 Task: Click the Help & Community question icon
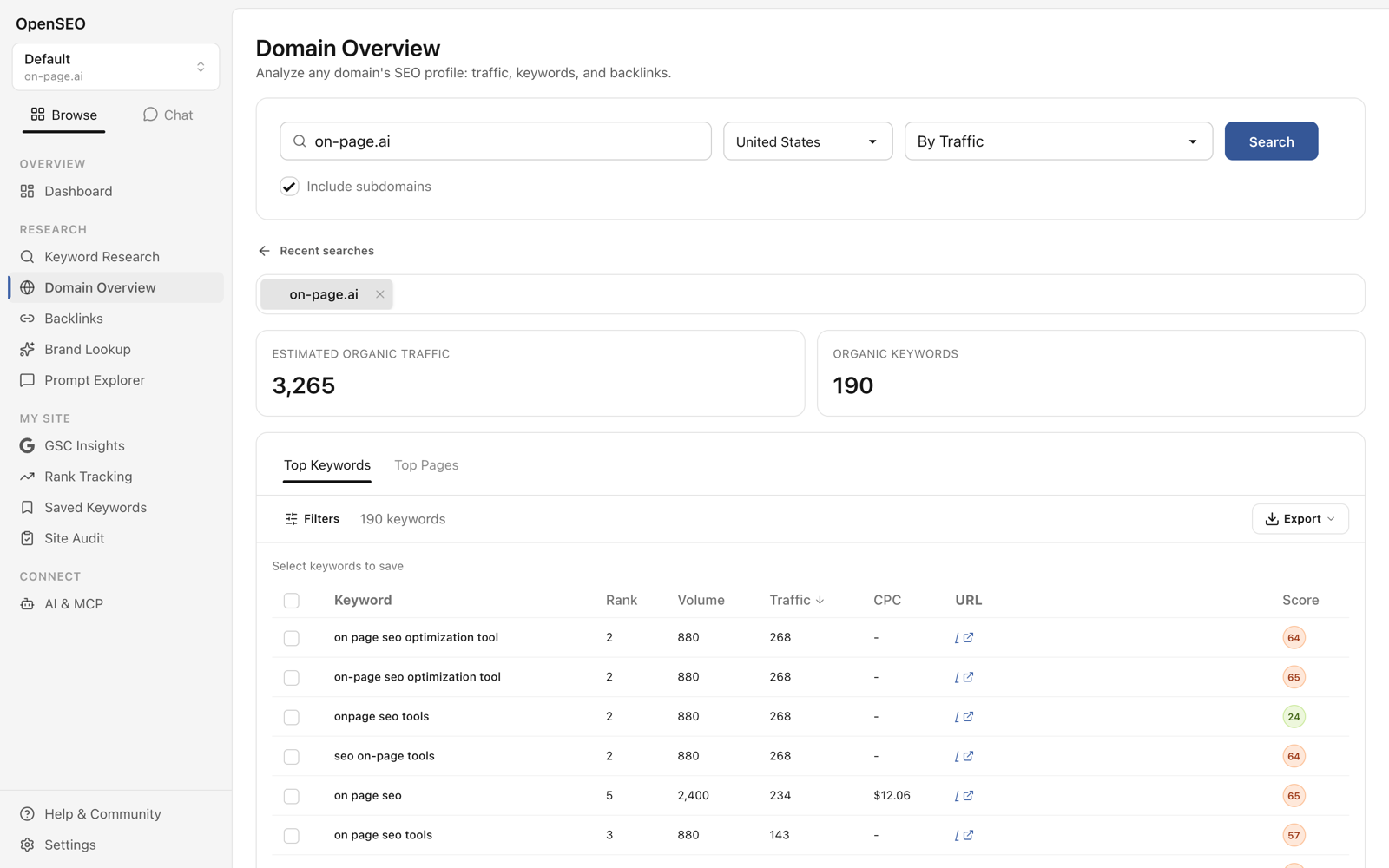(27, 814)
